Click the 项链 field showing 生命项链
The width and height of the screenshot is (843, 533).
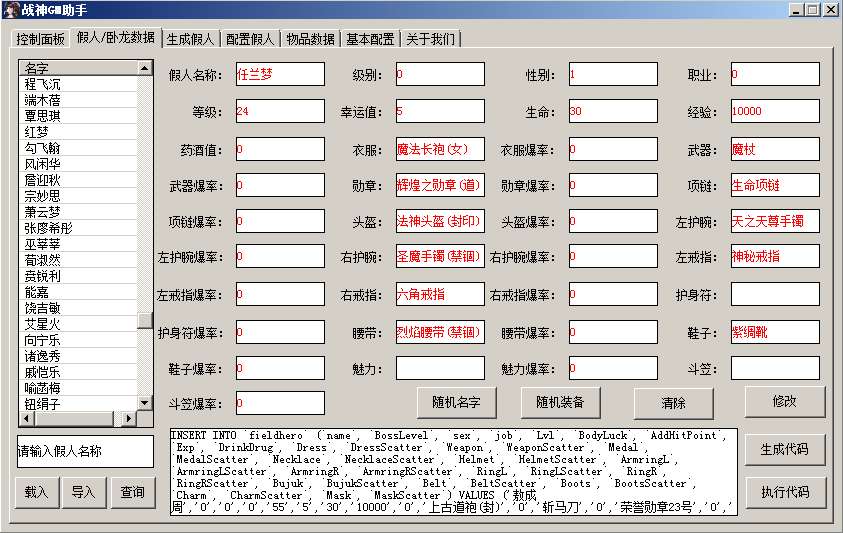click(x=775, y=185)
